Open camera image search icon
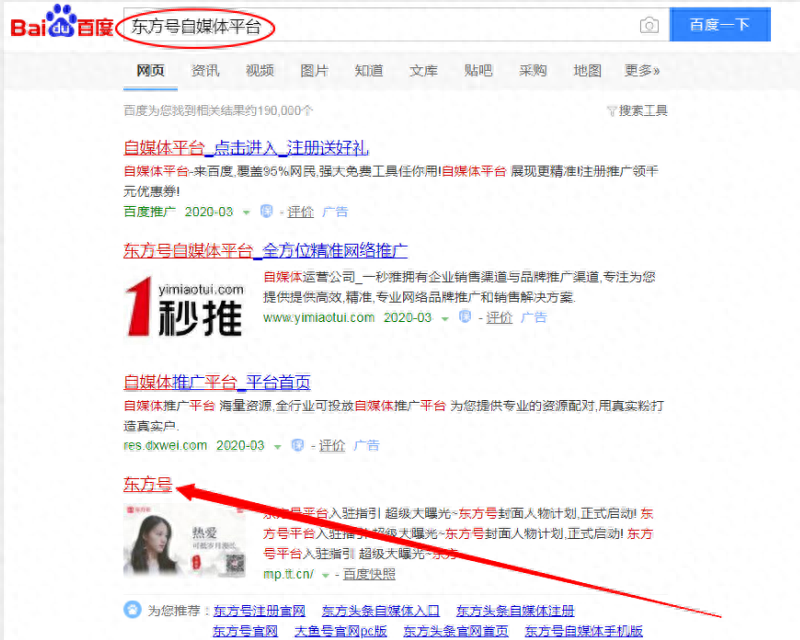Viewport: 800px width, 640px height. (x=649, y=25)
